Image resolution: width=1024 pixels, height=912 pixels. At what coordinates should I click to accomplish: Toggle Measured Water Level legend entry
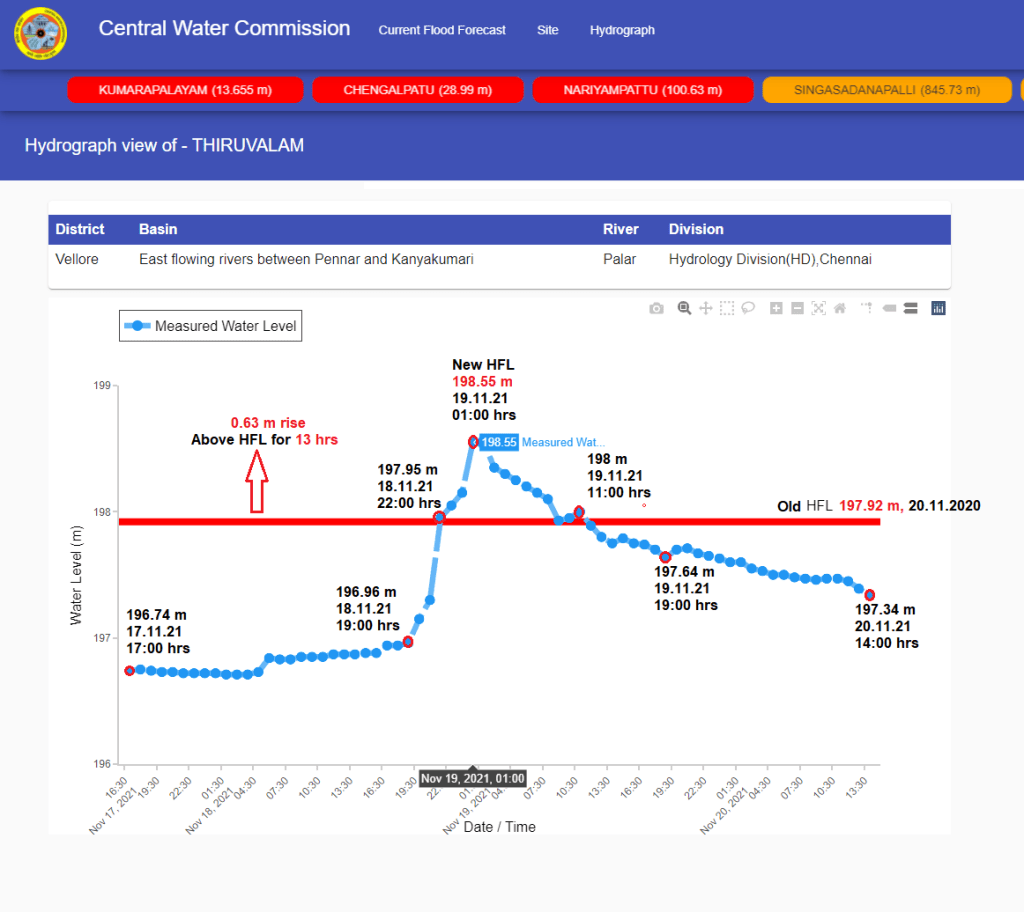pyautogui.click(x=210, y=326)
